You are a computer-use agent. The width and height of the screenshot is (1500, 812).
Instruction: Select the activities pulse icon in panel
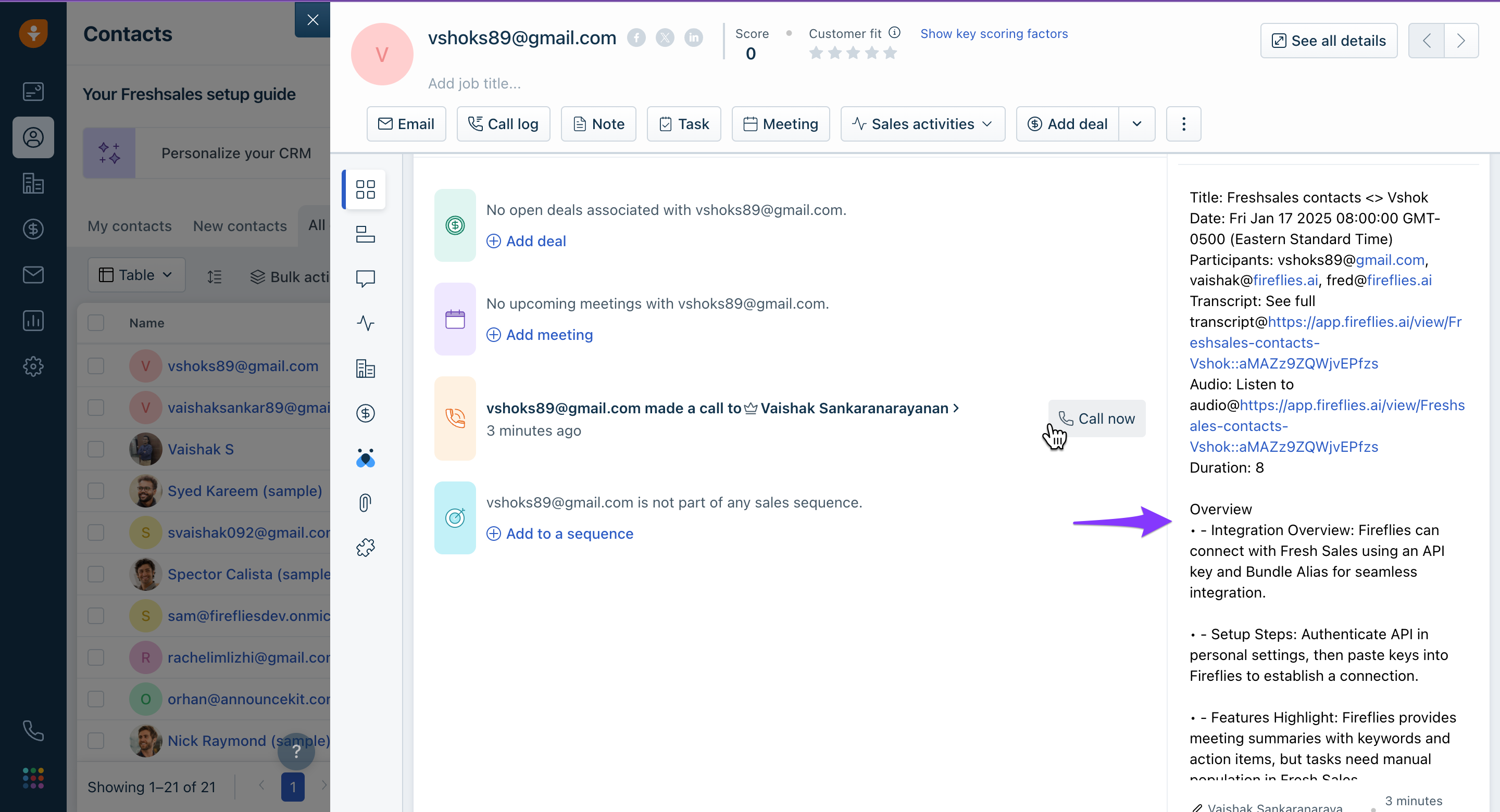(x=365, y=323)
